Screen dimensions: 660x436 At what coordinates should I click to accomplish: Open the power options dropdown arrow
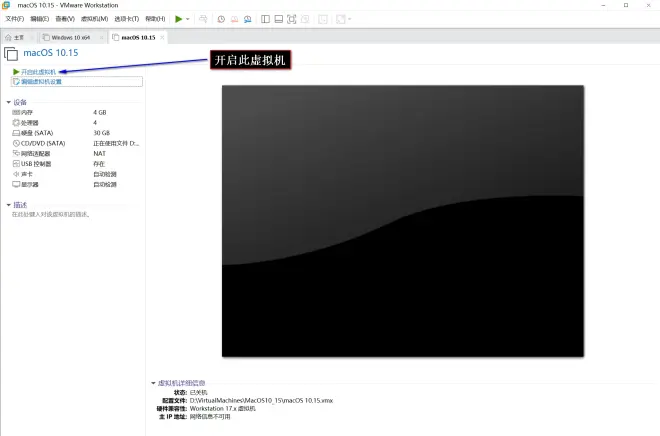pyautogui.click(x=188, y=19)
